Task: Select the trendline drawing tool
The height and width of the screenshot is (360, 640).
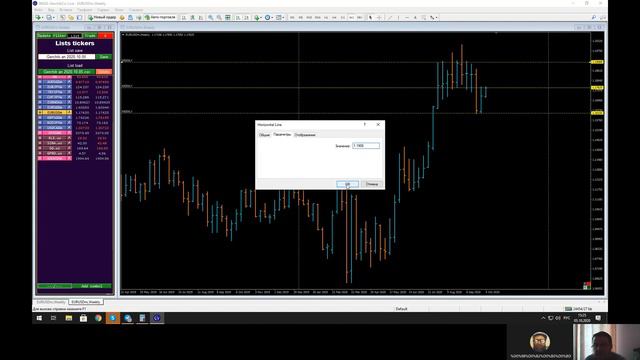Action: coord(390,18)
